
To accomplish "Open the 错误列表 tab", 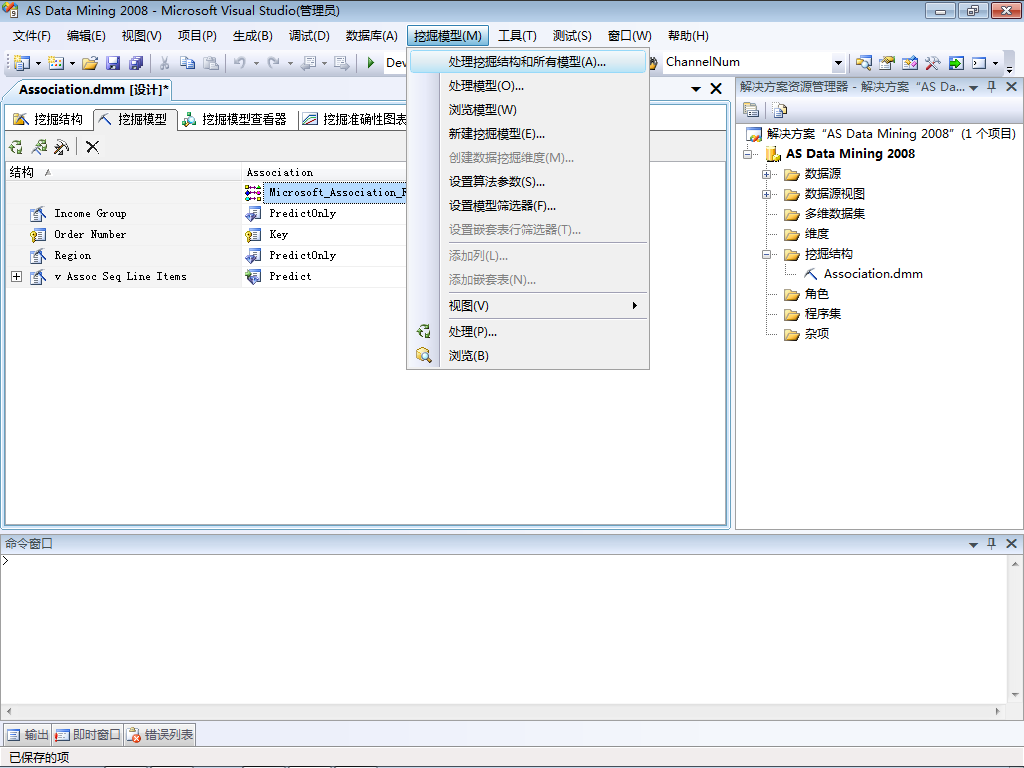I will coord(160,735).
